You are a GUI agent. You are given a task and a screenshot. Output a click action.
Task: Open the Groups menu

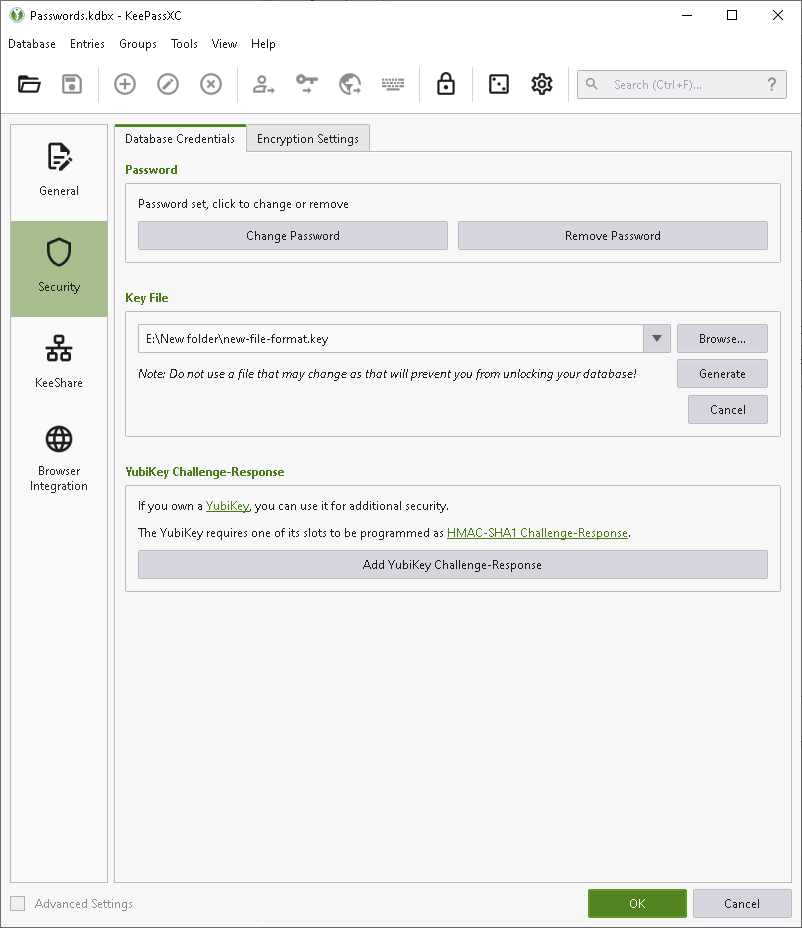(x=138, y=44)
